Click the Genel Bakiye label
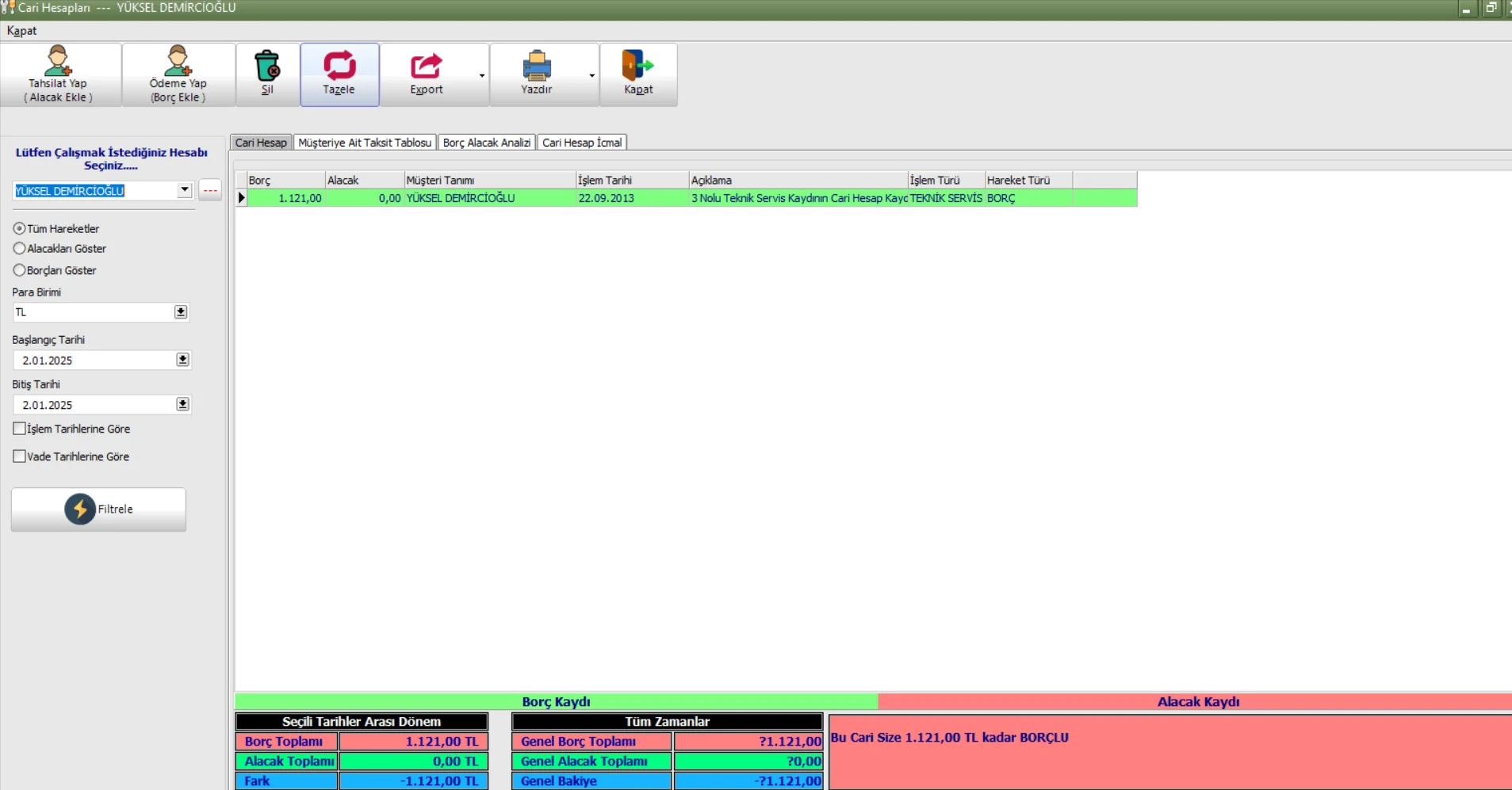The image size is (1512, 790). point(591,780)
